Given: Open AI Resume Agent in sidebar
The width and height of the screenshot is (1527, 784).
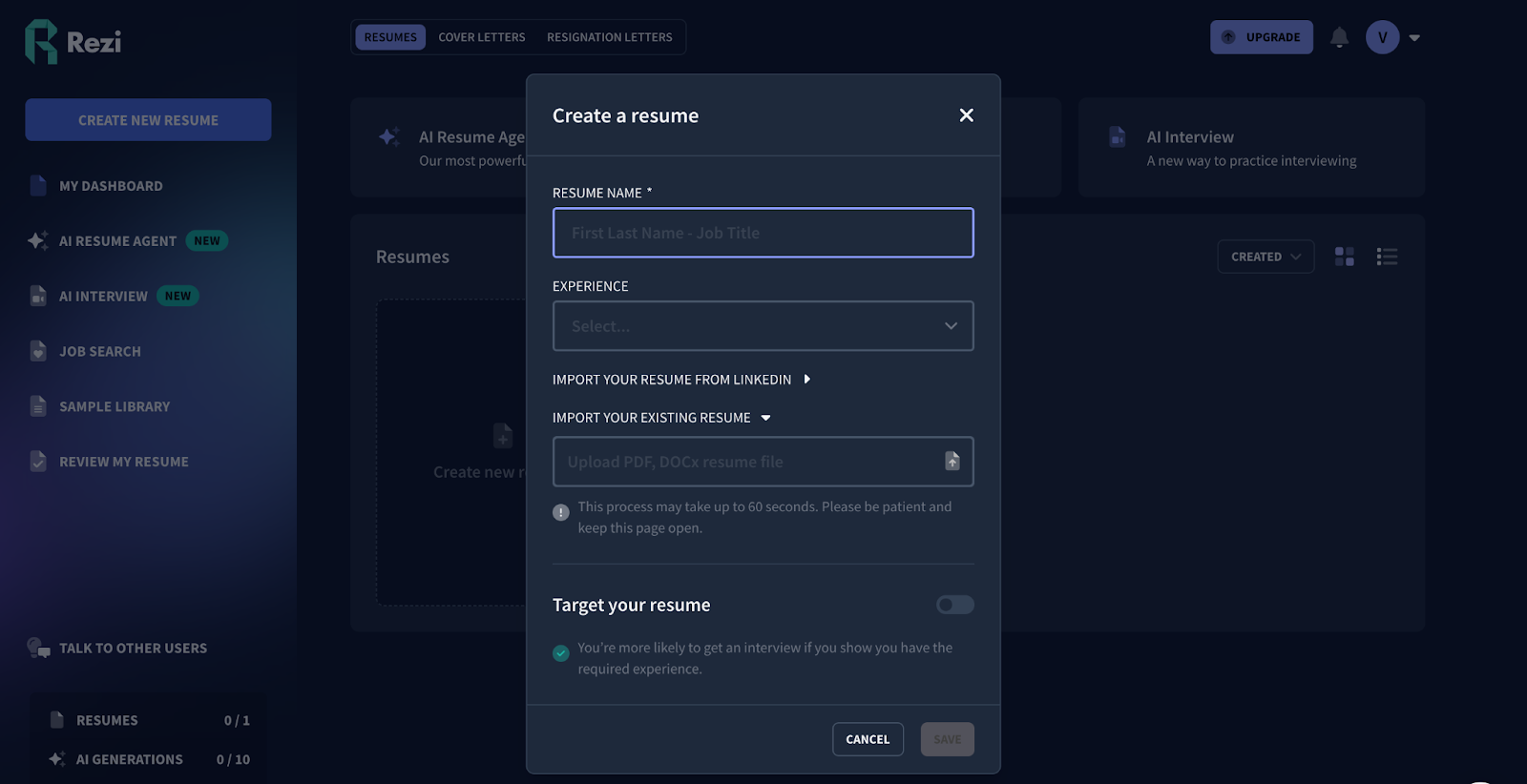Looking at the screenshot, I should coord(117,241).
